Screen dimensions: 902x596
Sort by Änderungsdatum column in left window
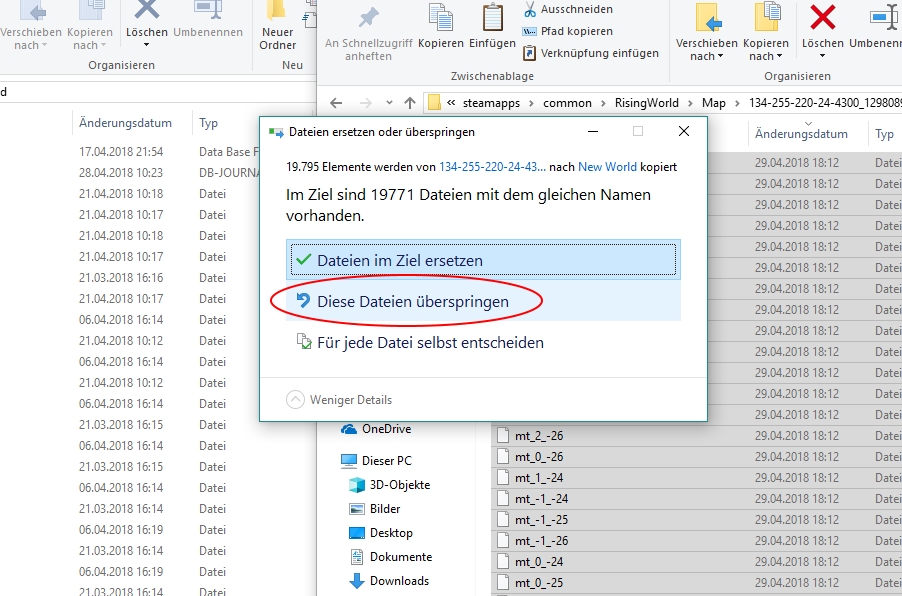125,123
